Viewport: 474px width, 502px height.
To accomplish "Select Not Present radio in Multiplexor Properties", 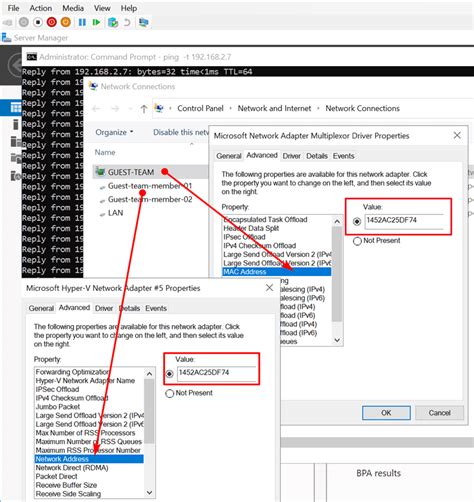I will (357, 241).
